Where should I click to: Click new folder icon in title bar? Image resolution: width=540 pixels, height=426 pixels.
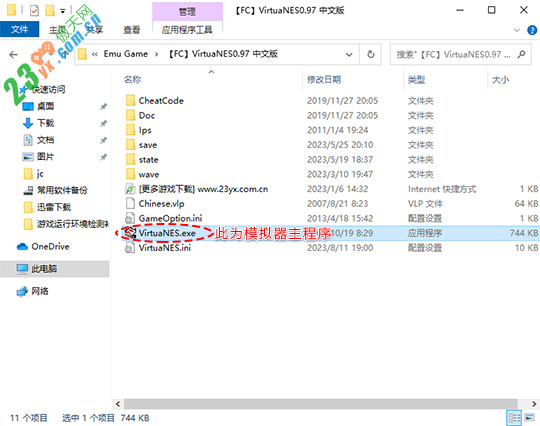(x=50, y=10)
